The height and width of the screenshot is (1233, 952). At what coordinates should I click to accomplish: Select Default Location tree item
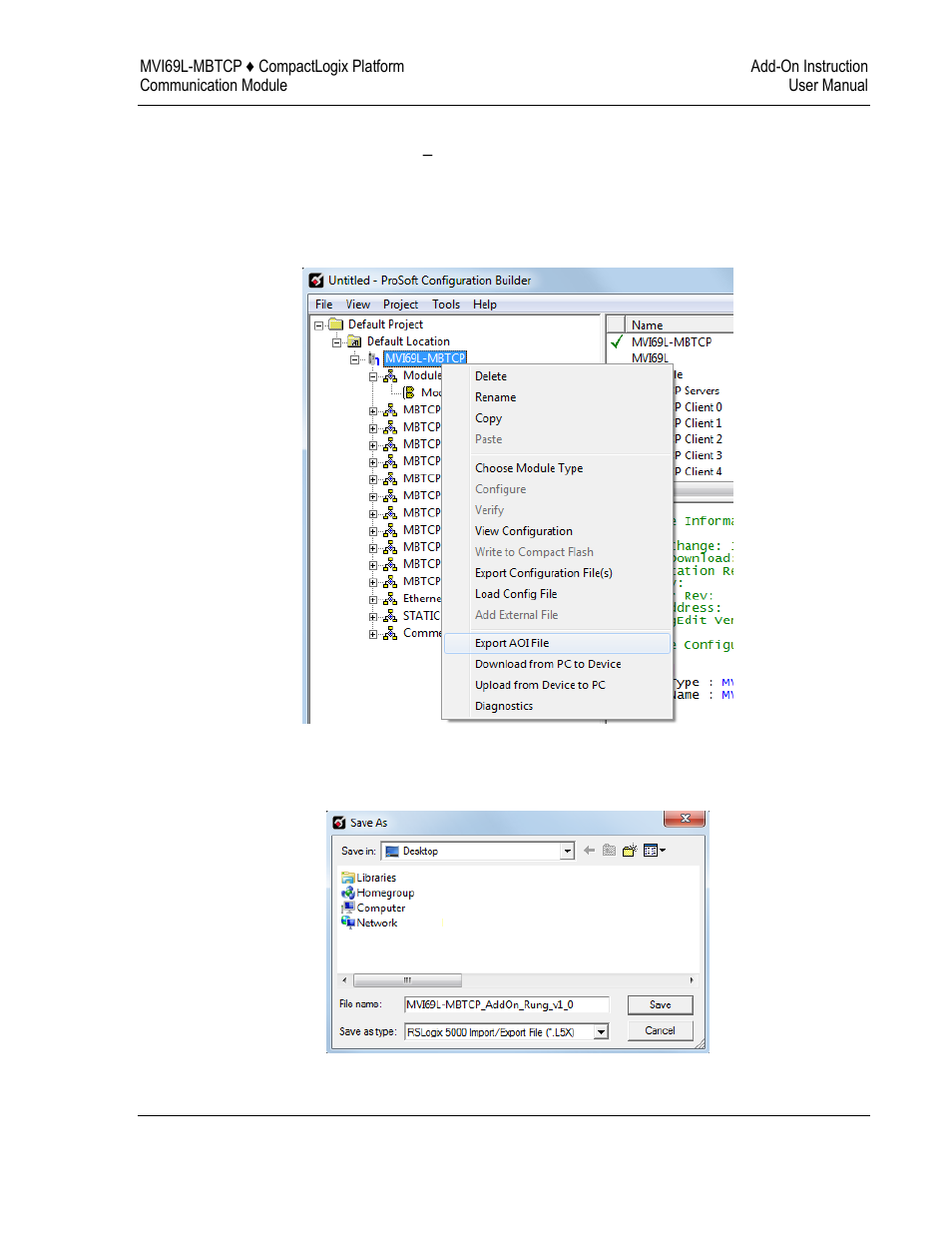408,341
